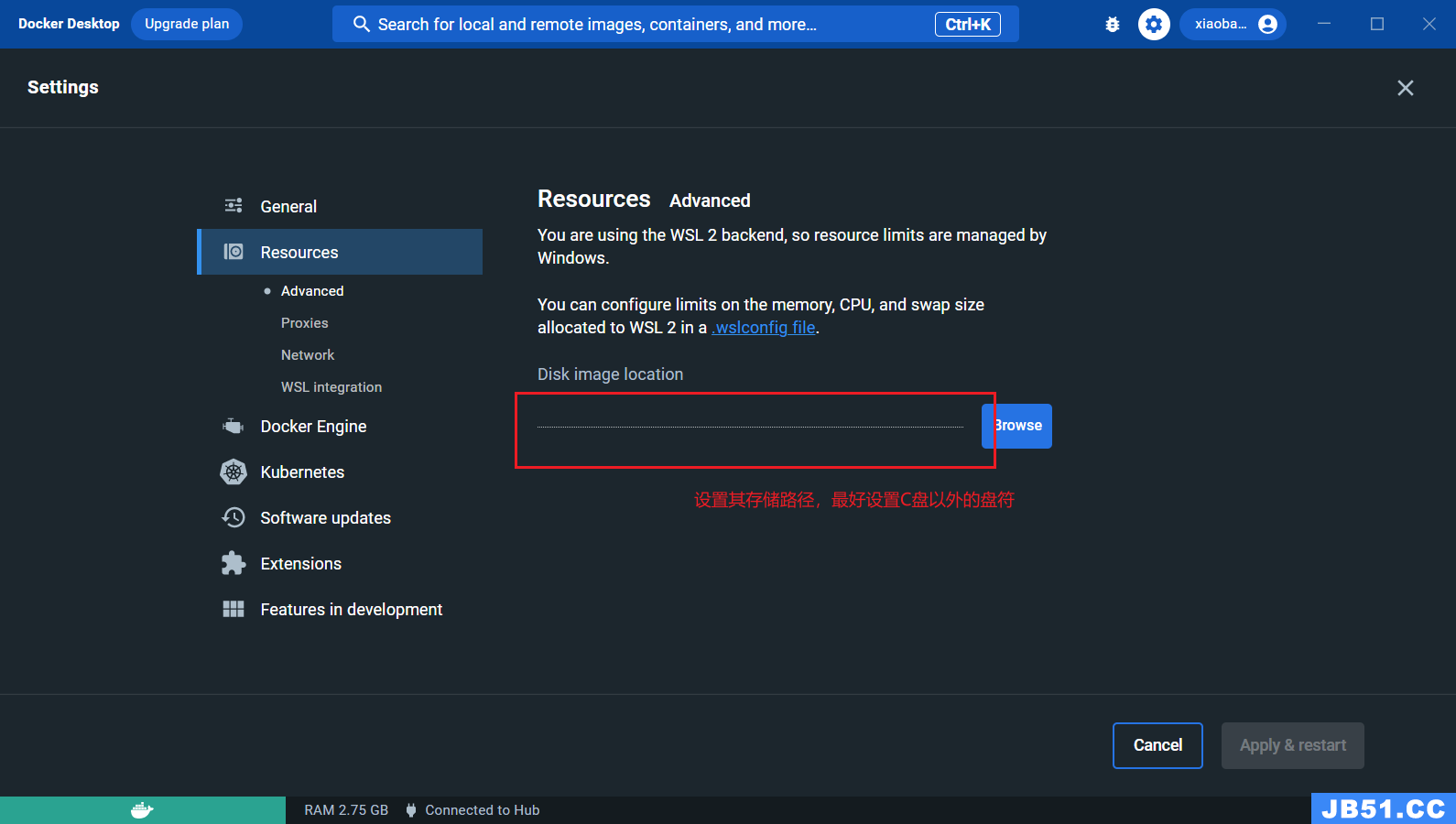Open the Advanced sub-item under Resources

311,291
